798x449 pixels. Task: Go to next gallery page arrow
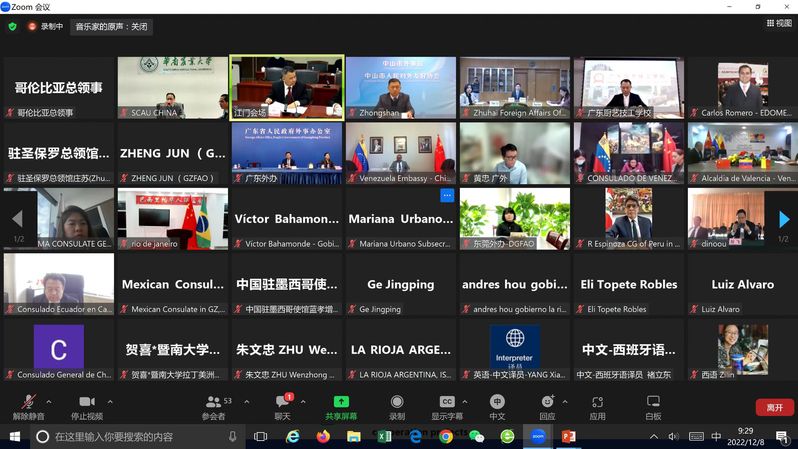pyautogui.click(x=784, y=219)
